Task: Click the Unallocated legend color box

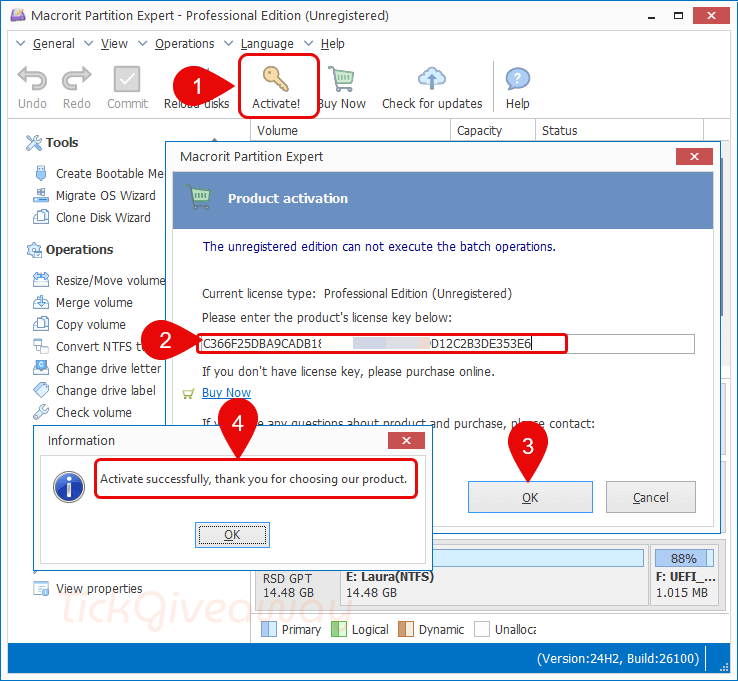Action: click(x=482, y=629)
